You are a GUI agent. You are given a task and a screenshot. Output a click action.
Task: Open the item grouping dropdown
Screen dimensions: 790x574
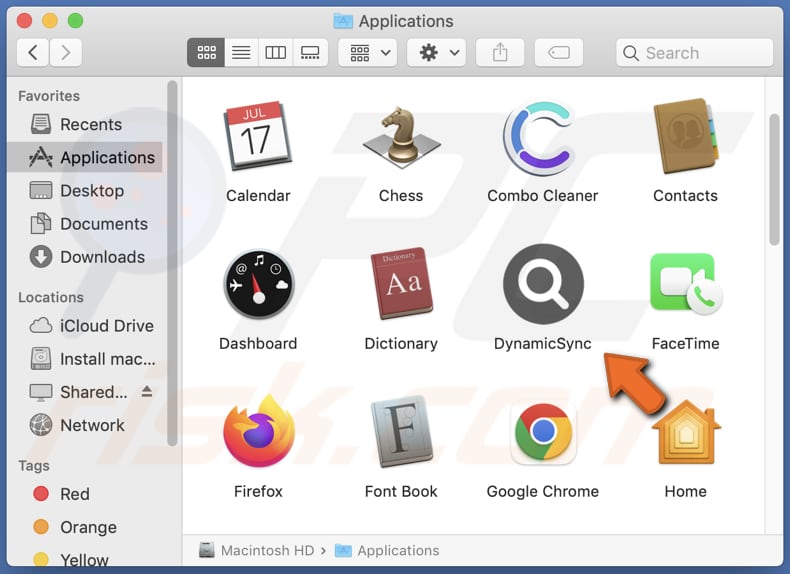coord(368,52)
